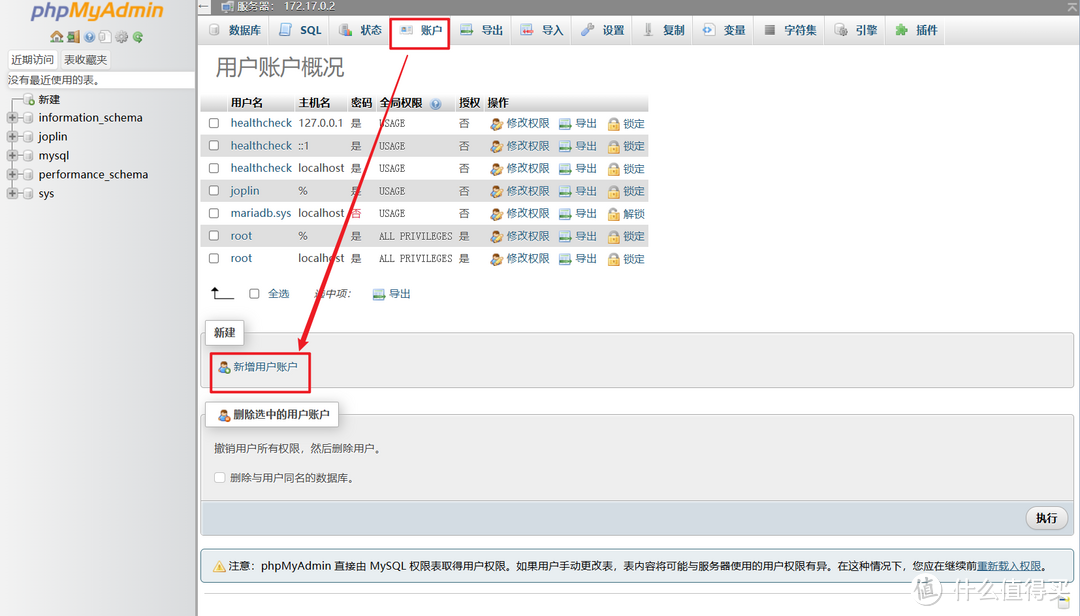Expand the sys database tree node

point(12,194)
